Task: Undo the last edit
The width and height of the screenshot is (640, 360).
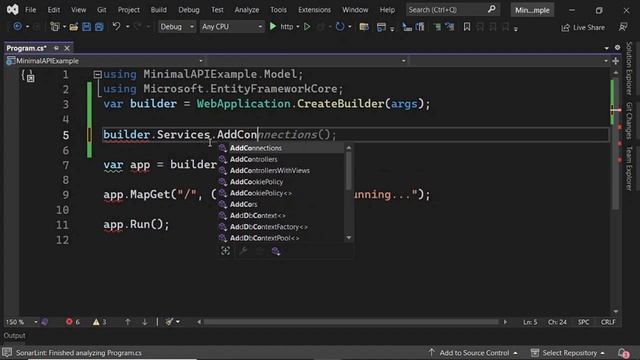Action: (116, 27)
